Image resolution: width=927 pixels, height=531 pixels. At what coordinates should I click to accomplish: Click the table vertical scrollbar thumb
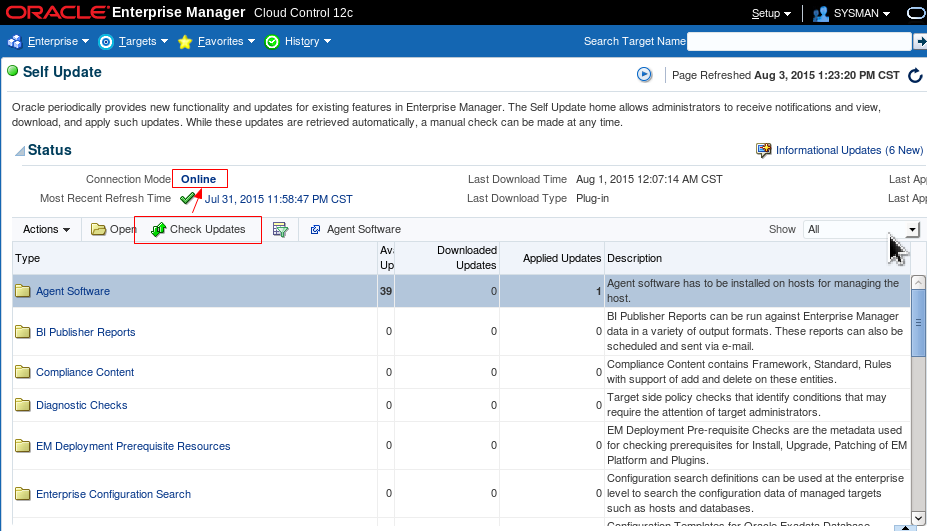tap(918, 323)
